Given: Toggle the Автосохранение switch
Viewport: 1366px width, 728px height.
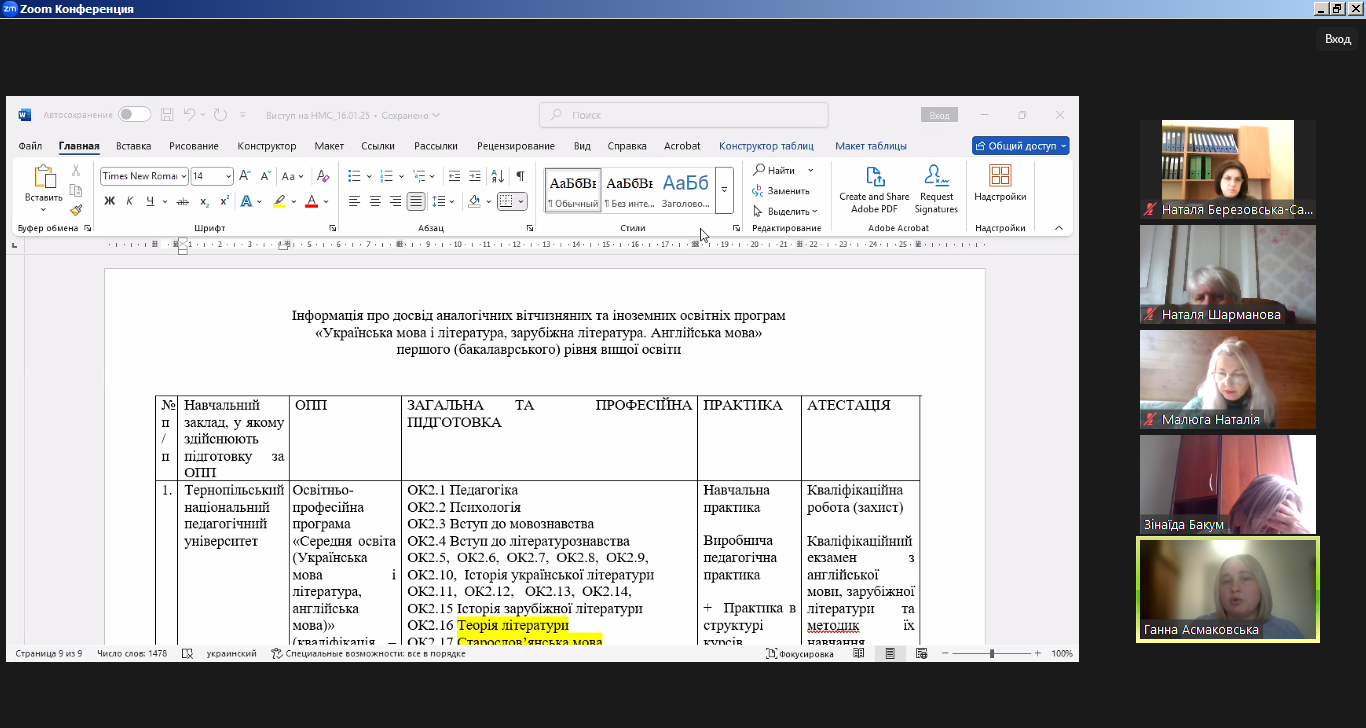Looking at the screenshot, I should pos(134,115).
